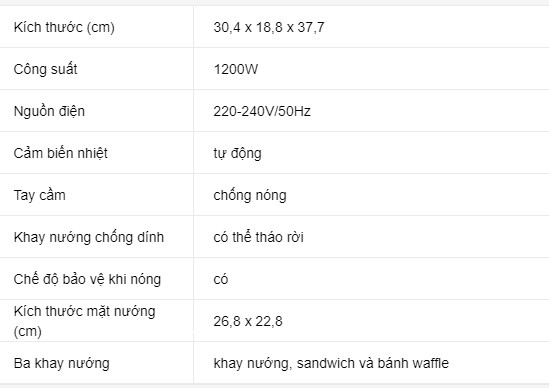
Task: Select the 26,8 x 22,8 grill size value
Action: click(248, 321)
